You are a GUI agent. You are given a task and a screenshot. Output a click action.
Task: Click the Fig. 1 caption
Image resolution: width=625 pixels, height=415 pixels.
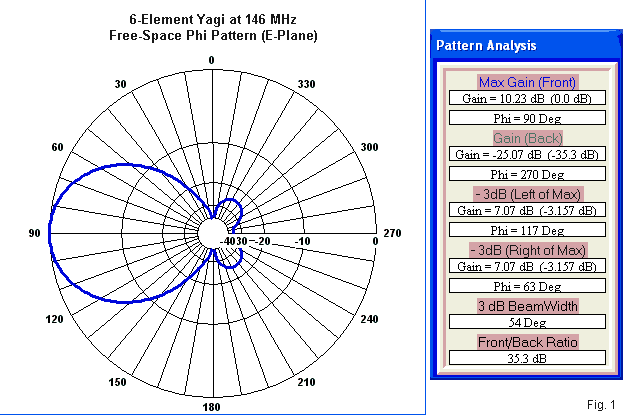(602, 404)
